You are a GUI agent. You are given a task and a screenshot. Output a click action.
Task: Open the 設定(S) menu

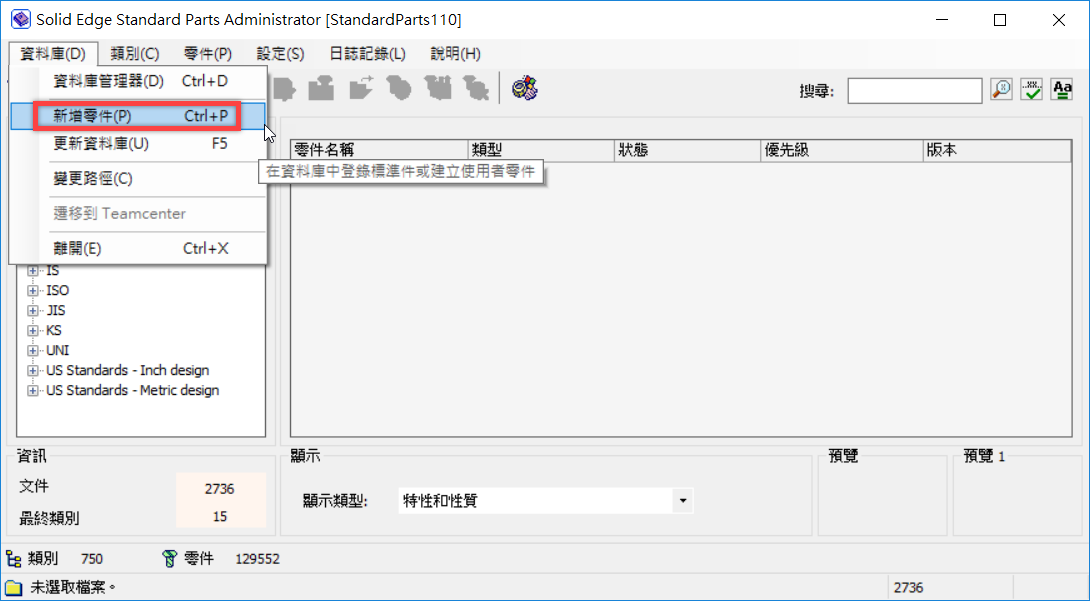pyautogui.click(x=280, y=53)
